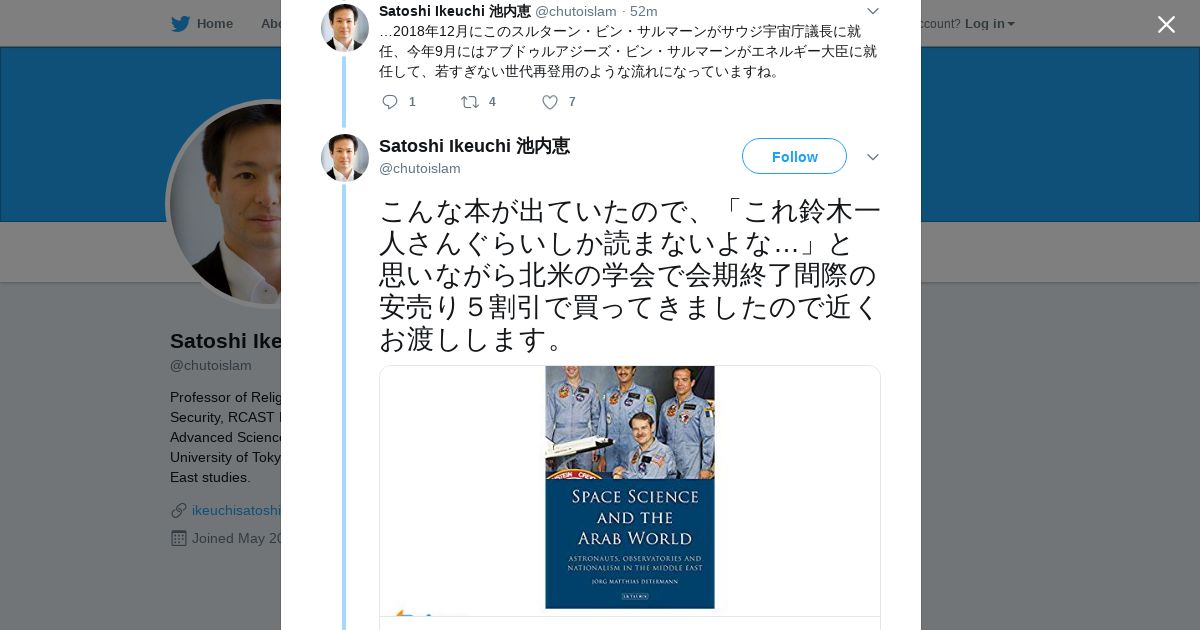This screenshot has width=1200, height=630.
Task: Click the small avatar on the first thread tweet
Action: (x=345, y=28)
